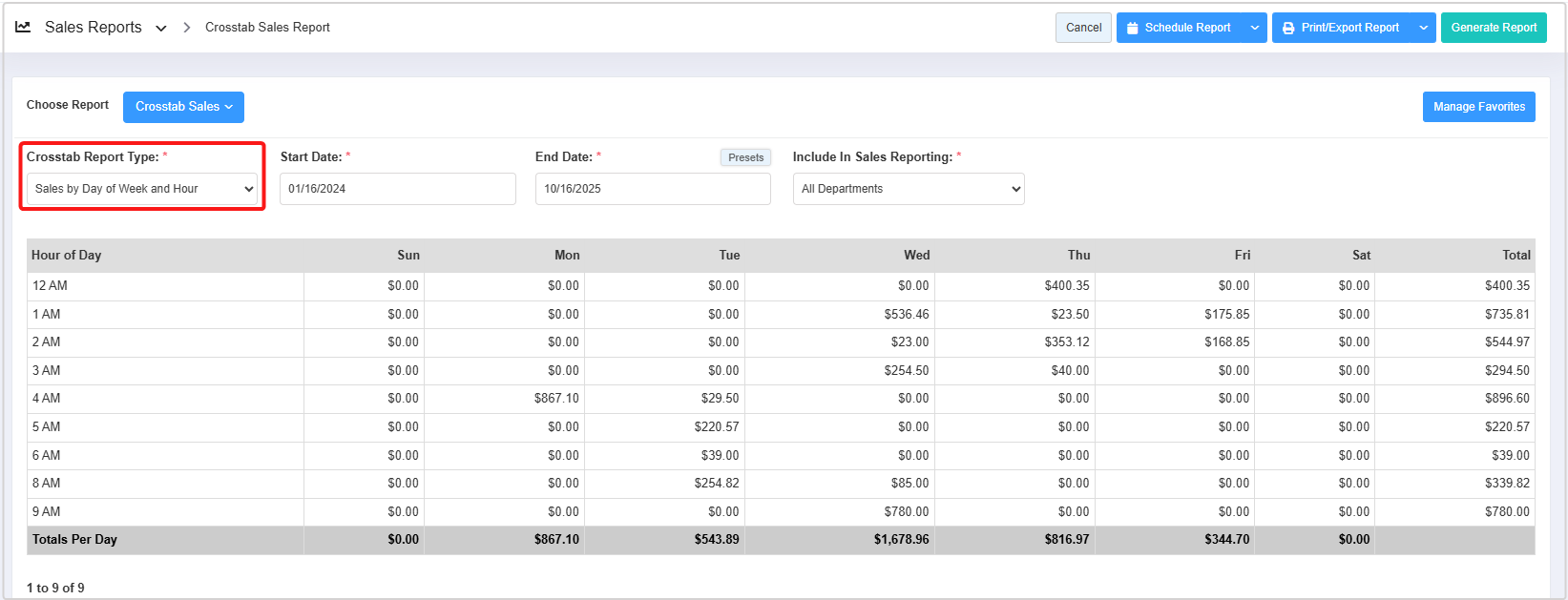
Task: Click the Cancel button
Action: 1083,28
